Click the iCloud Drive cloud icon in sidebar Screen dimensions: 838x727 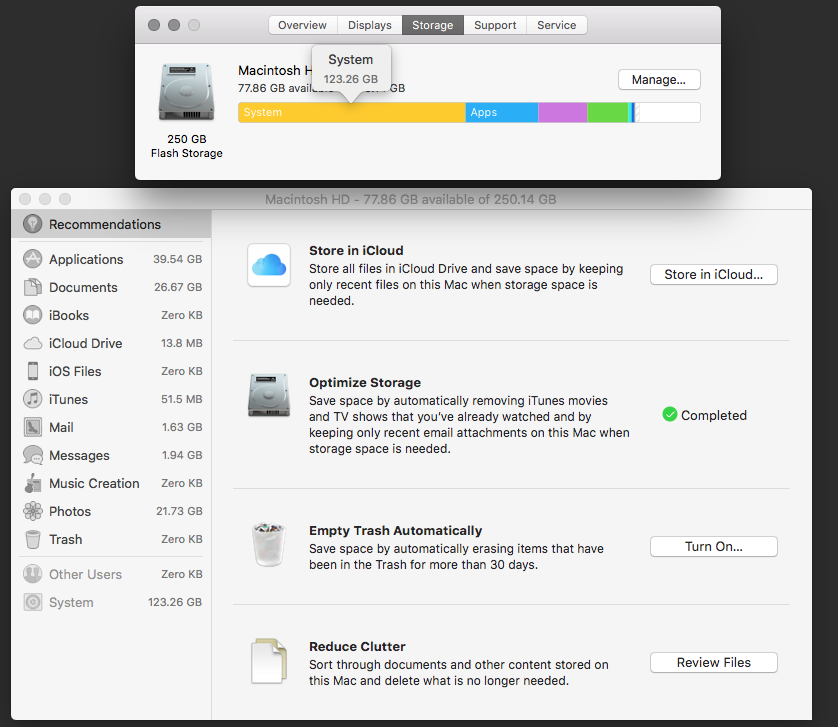33,343
